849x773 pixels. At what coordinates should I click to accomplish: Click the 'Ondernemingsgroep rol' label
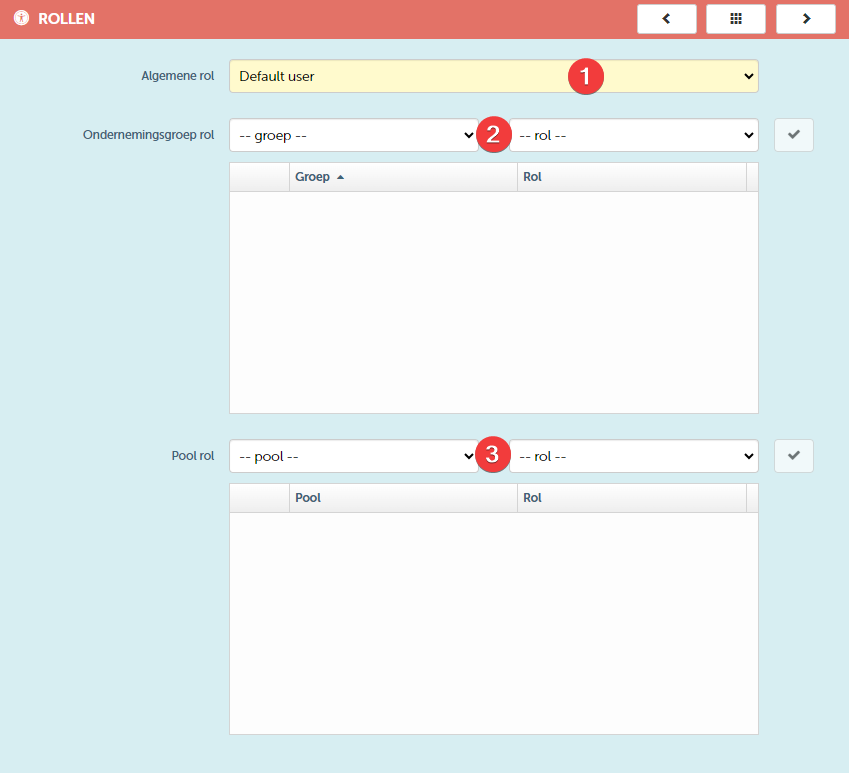coord(148,135)
